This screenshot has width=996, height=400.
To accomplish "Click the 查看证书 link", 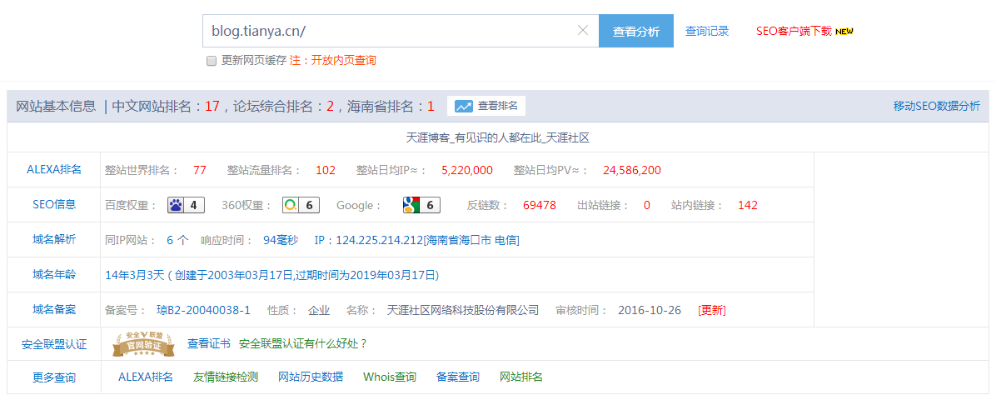I will 208,344.
